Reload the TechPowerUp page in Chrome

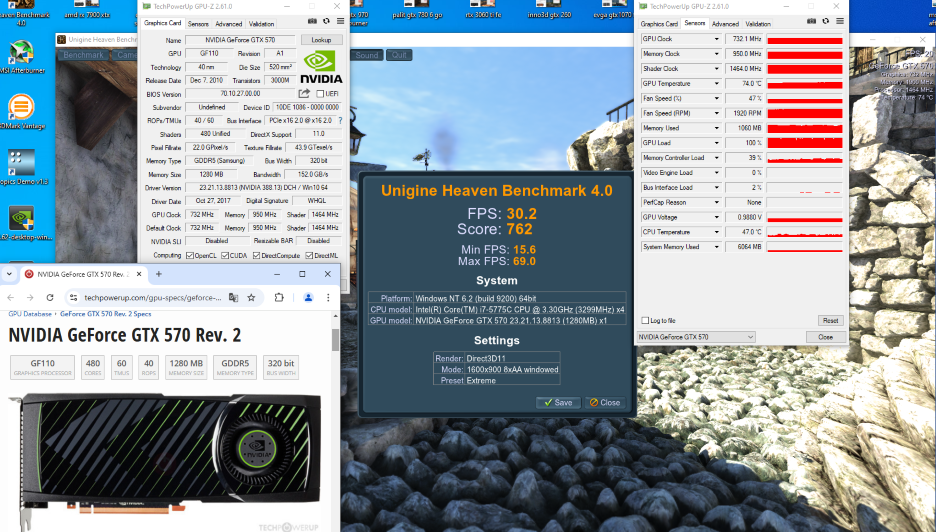coord(50,297)
